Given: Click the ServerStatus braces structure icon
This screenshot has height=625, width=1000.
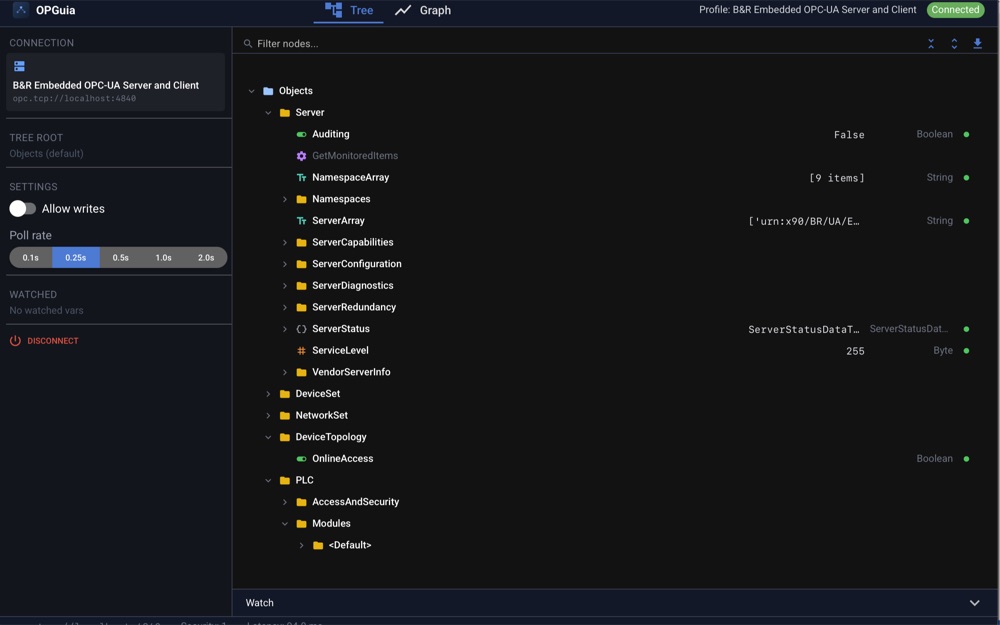Looking at the screenshot, I should pos(302,329).
